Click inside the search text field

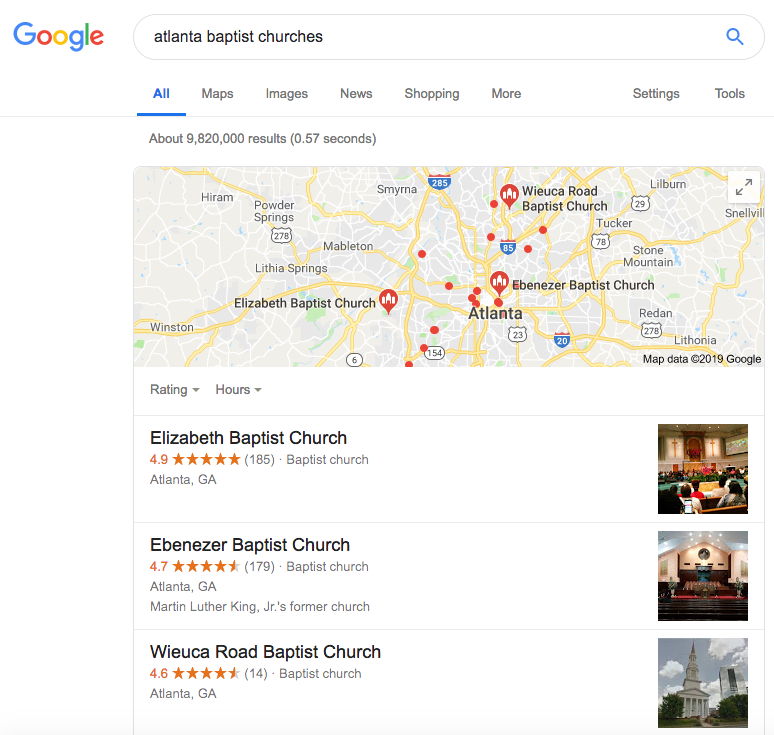point(420,37)
